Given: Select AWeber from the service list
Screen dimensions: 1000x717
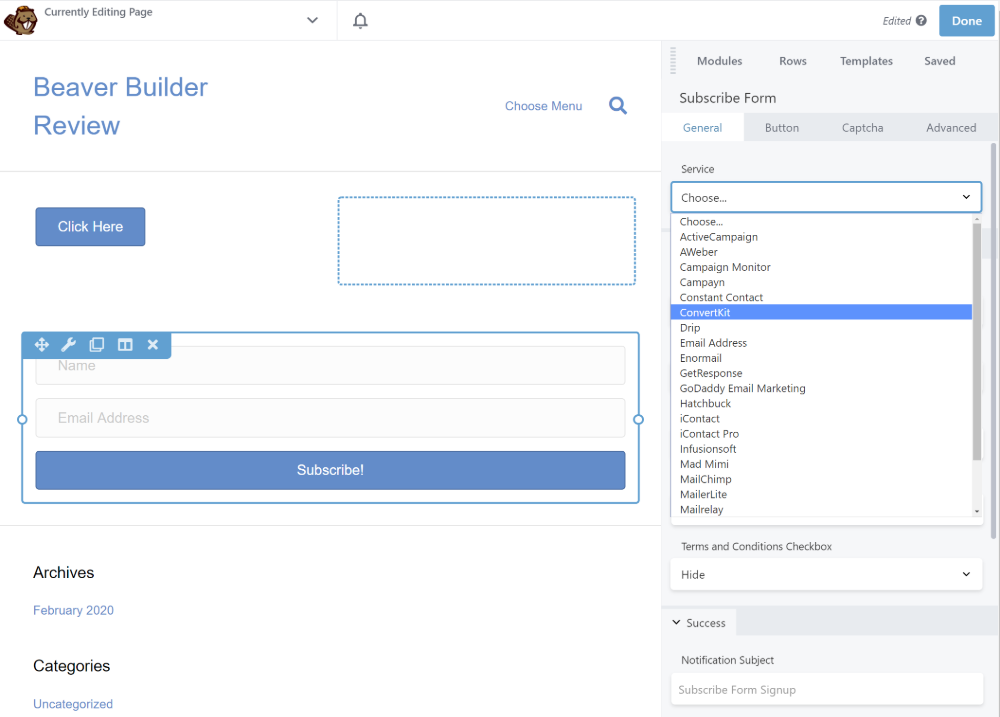Looking at the screenshot, I should (x=821, y=252).
